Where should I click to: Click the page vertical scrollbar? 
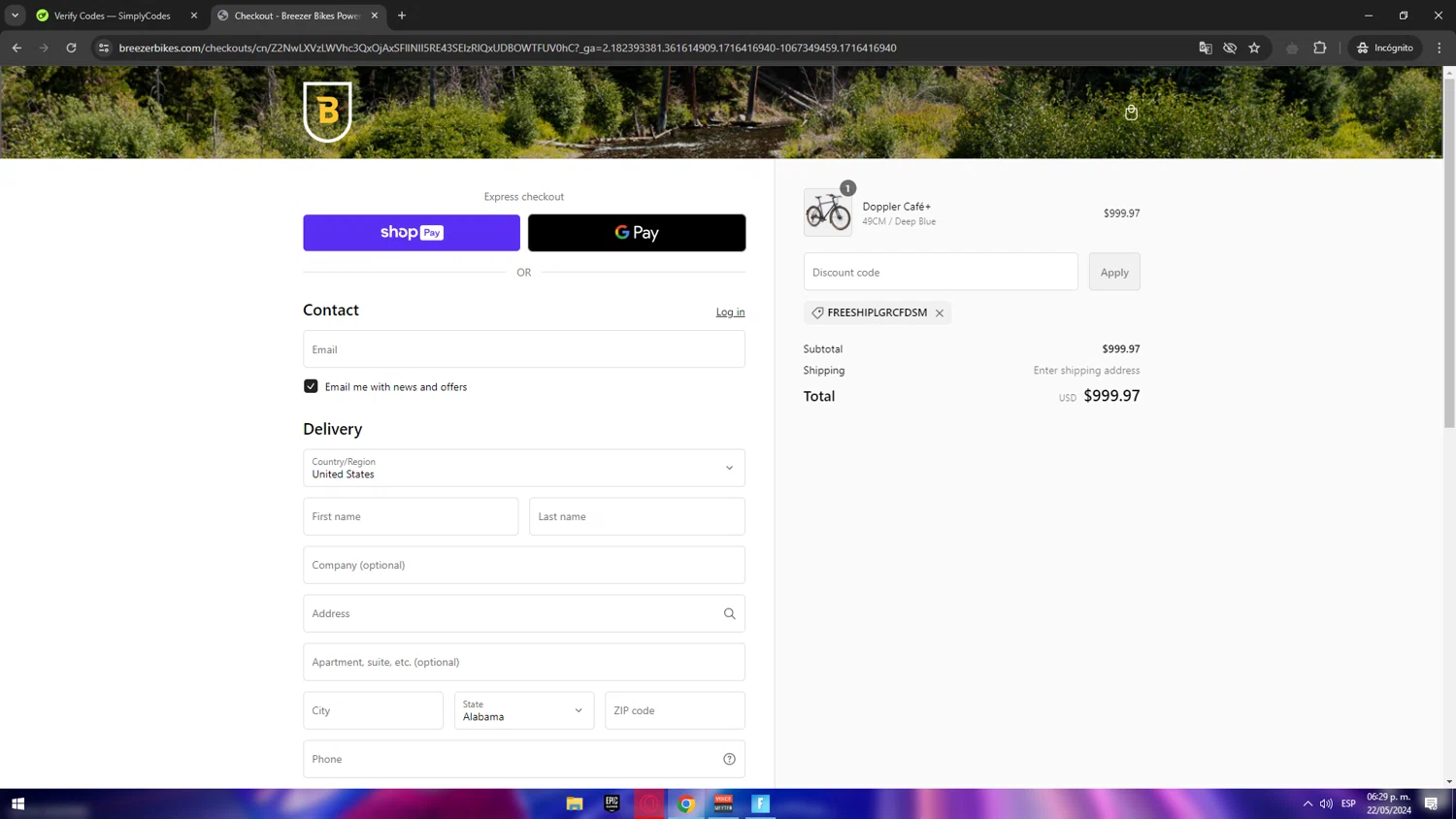coord(1449,252)
